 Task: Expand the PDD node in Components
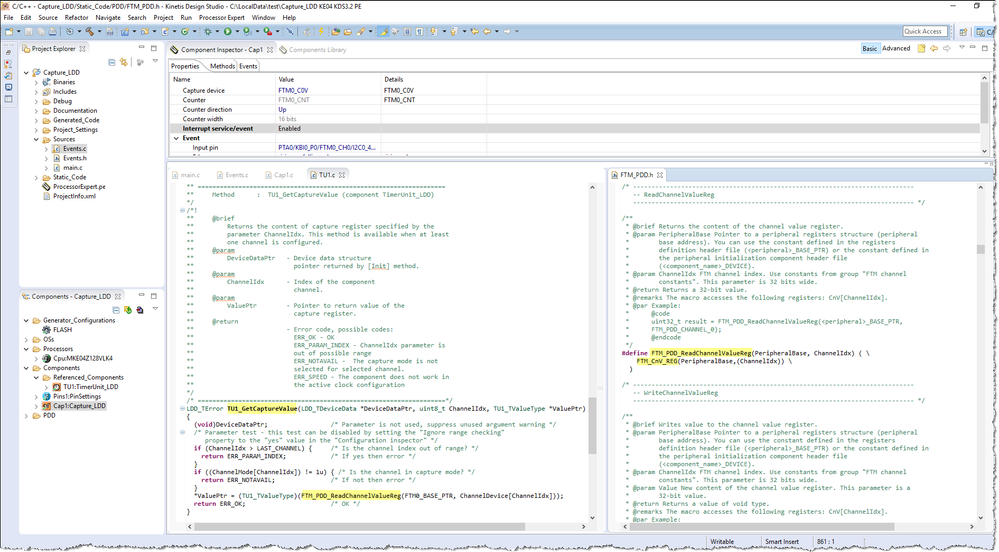tap(26, 416)
